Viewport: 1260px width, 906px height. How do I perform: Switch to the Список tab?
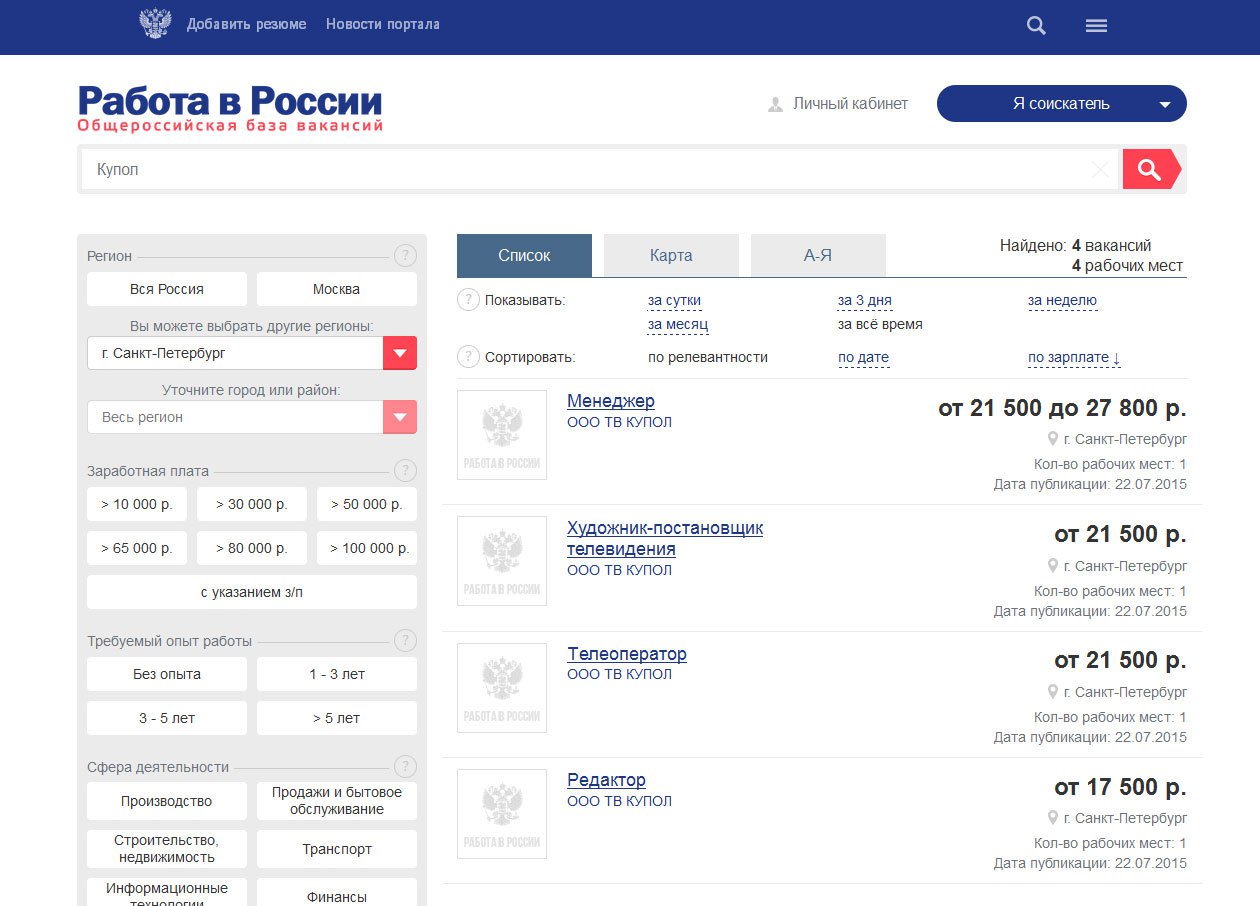(524, 255)
